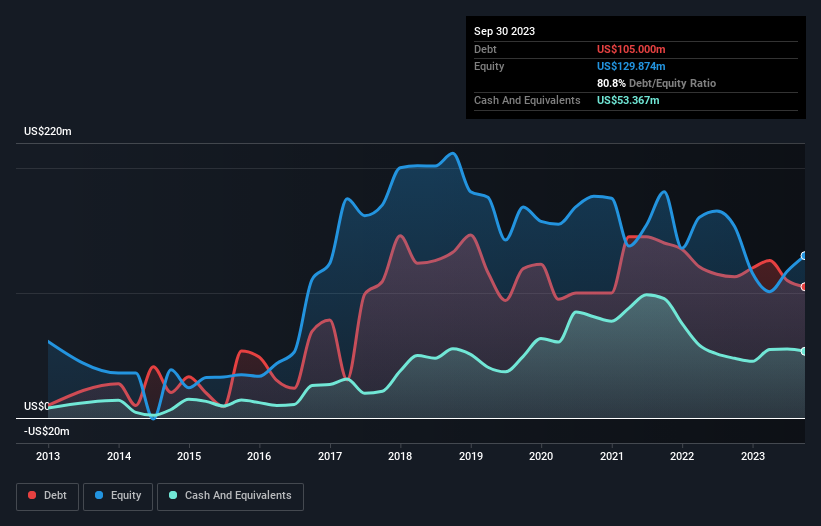Click the 2022 x-axis label
Screen dimensions: 821x526
(x=682, y=456)
